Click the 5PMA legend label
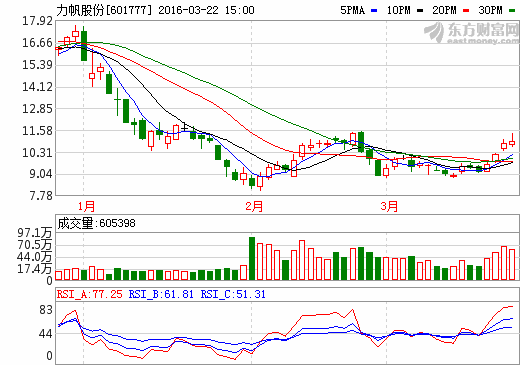The image size is (520, 365). coord(353,10)
